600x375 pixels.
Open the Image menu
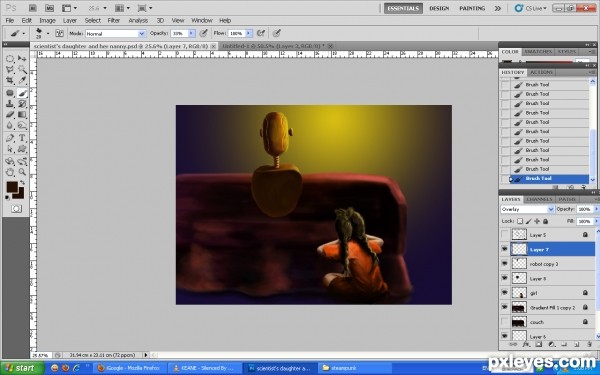click(x=47, y=21)
